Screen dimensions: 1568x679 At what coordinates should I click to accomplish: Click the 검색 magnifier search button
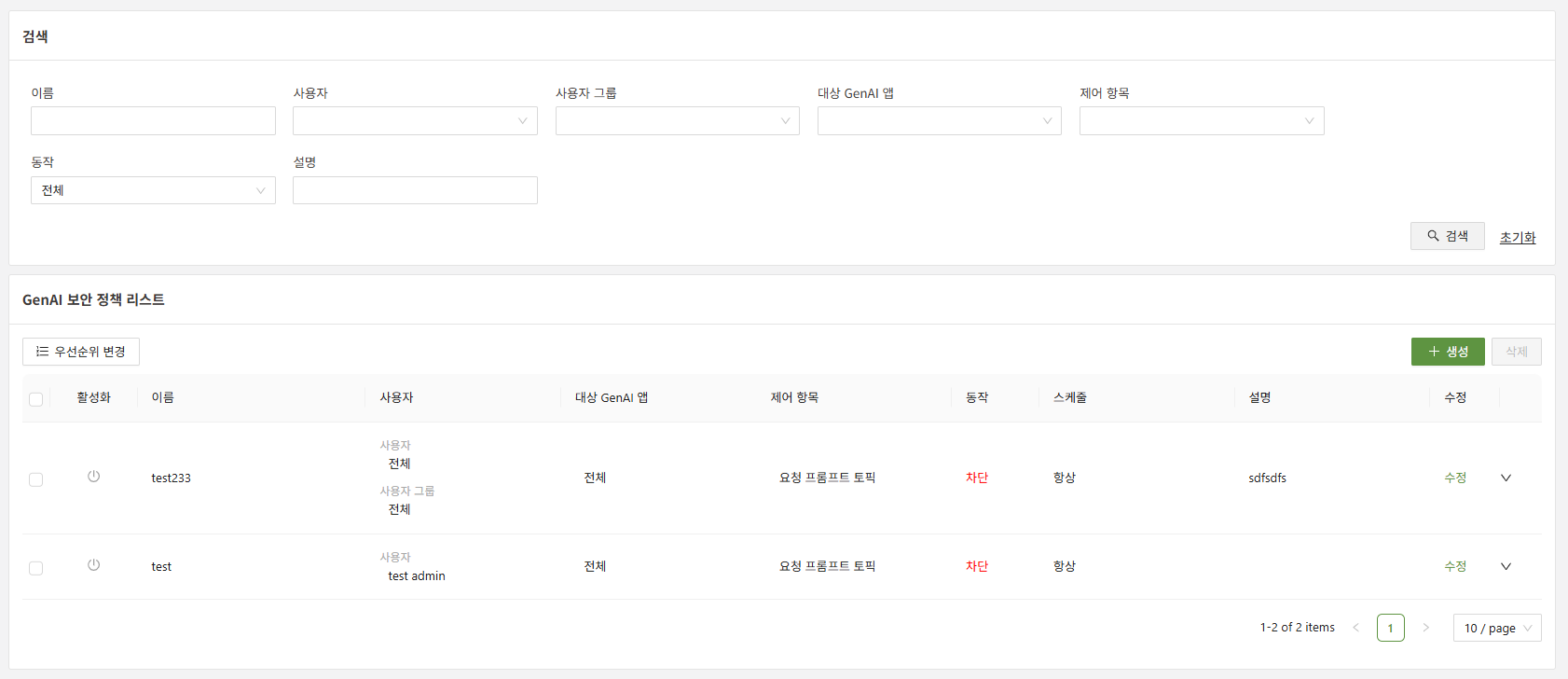coord(1447,236)
